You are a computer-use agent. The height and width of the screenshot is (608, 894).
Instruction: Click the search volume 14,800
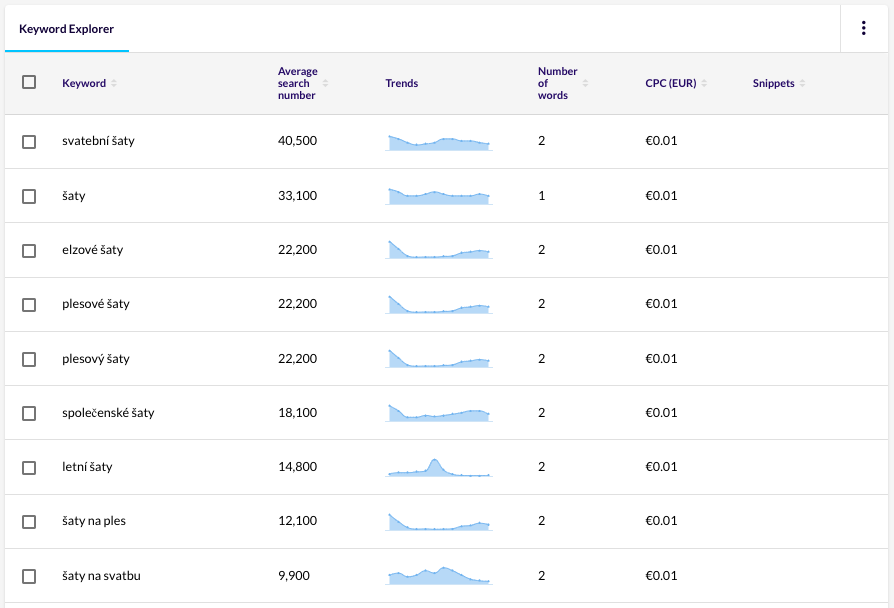click(x=298, y=467)
